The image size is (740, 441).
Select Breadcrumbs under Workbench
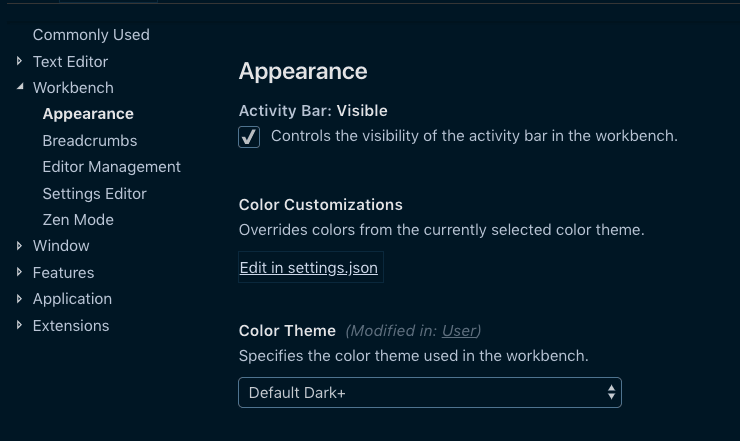[x=90, y=141]
